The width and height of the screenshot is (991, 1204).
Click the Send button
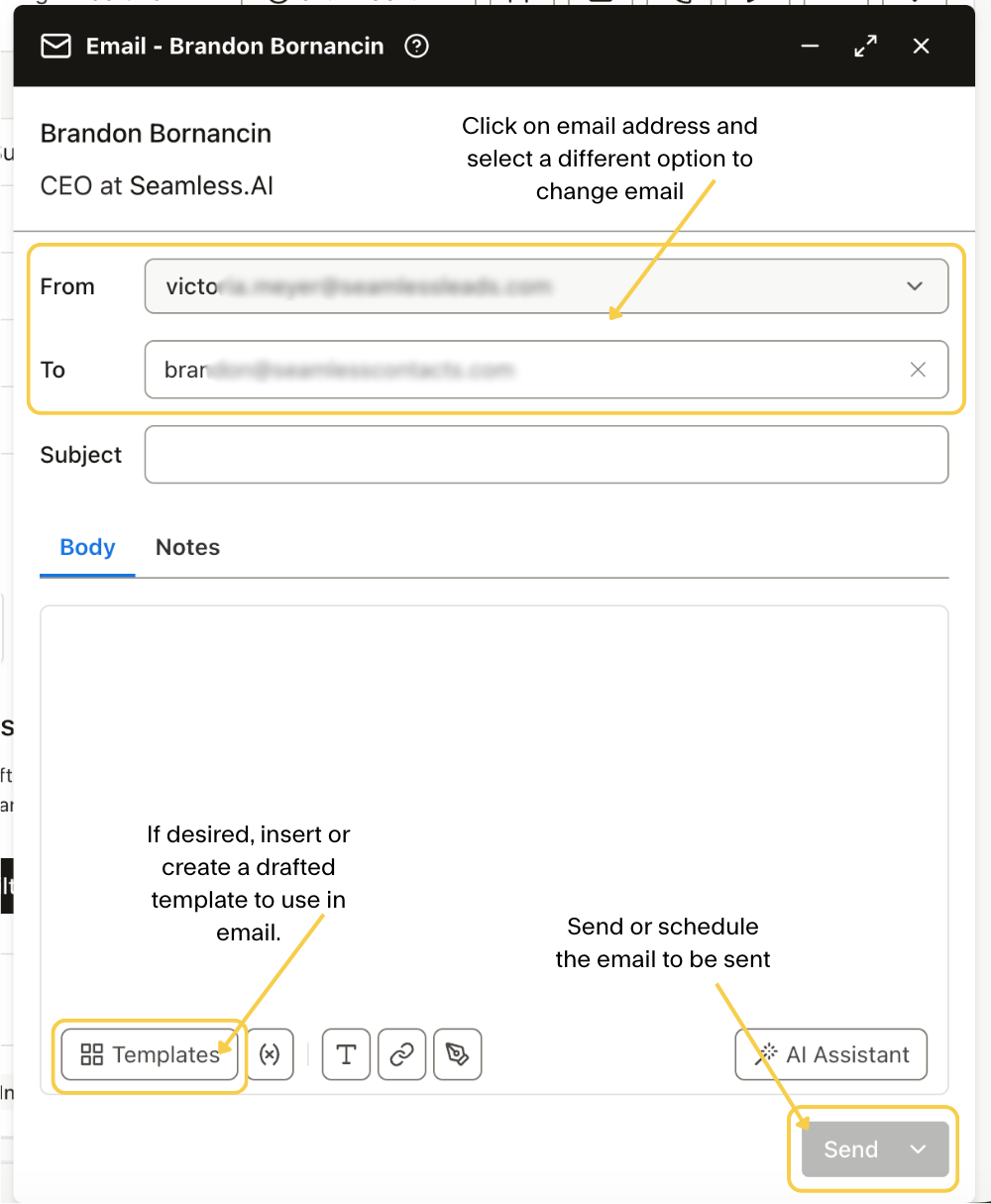(x=850, y=1149)
